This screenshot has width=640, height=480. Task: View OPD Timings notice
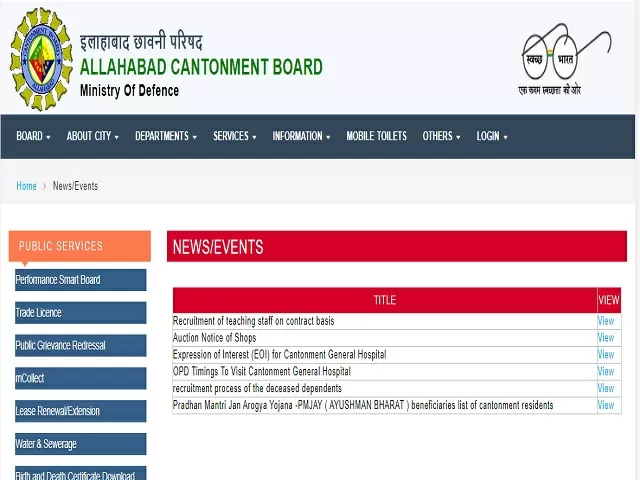(606, 371)
